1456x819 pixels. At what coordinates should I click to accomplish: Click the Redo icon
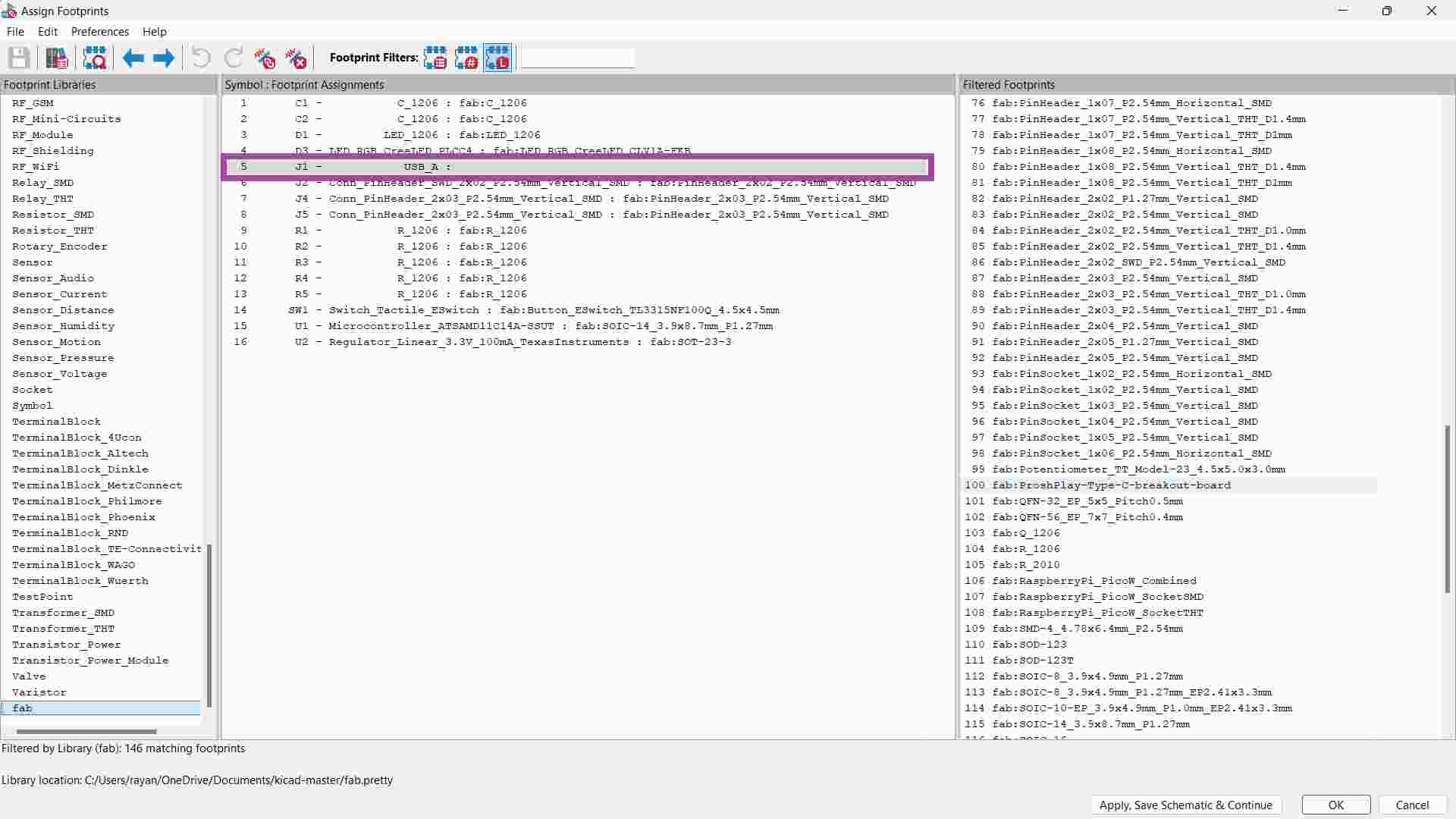[234, 58]
